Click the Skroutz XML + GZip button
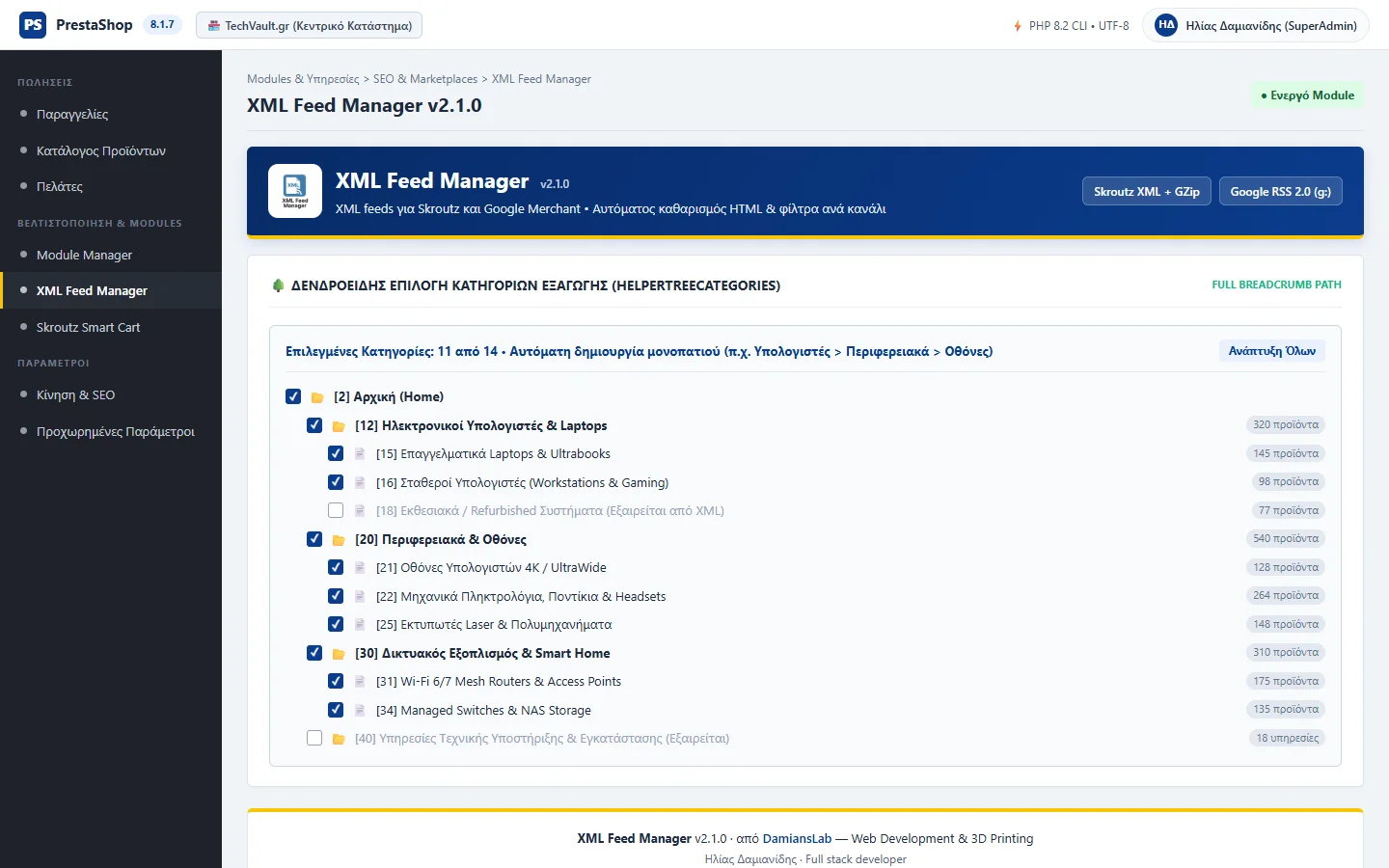Screen dimensions: 1389x868 [x=1146, y=192]
